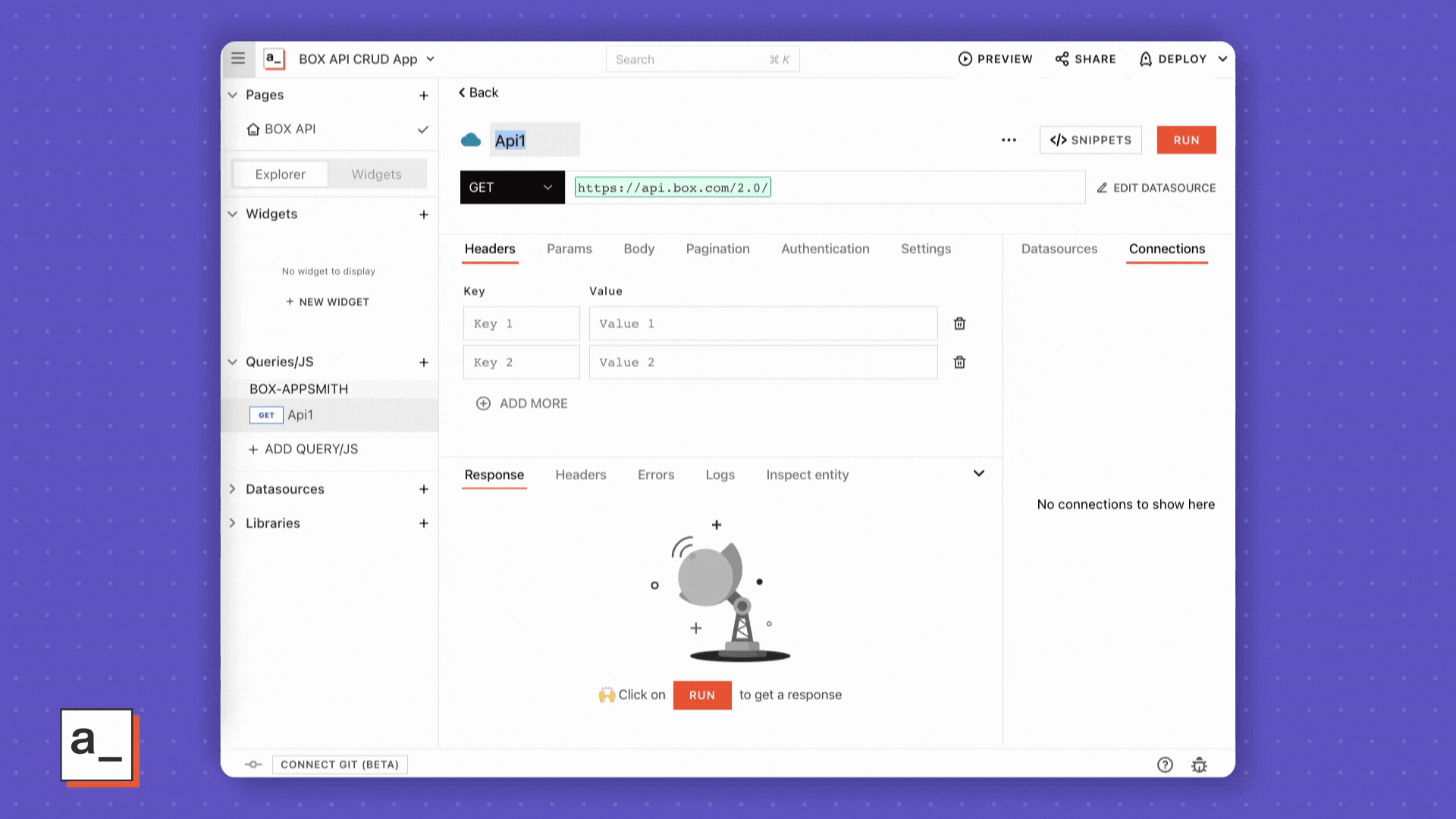Open the response Headers tab
The width and height of the screenshot is (1456, 819).
pyautogui.click(x=581, y=475)
